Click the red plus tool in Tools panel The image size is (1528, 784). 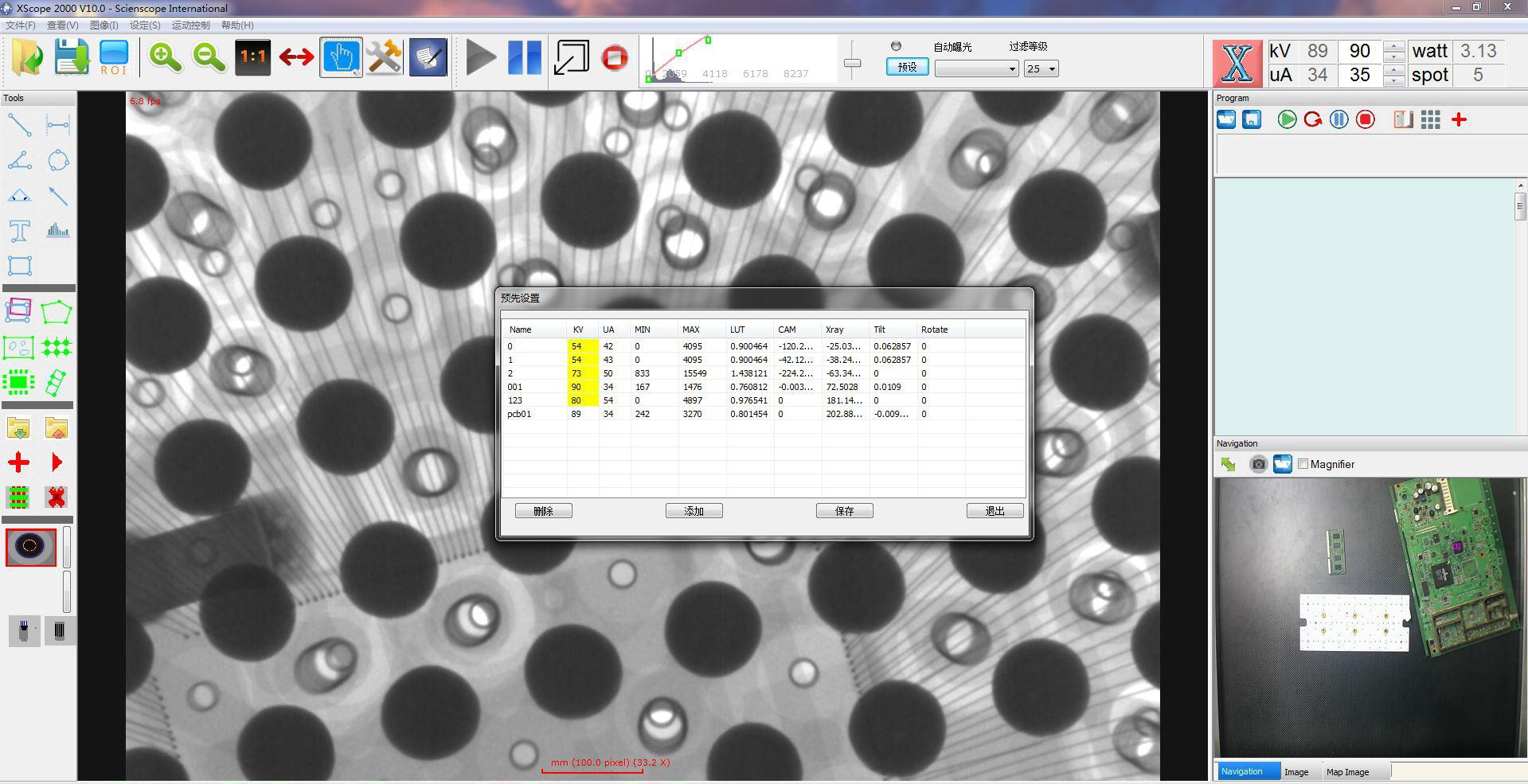18,462
